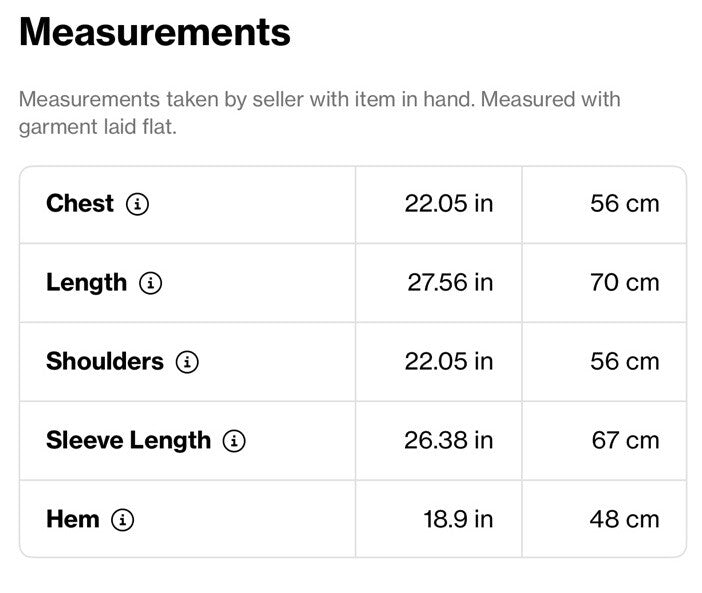Select the Length label
702x593 pixels.
point(86,283)
